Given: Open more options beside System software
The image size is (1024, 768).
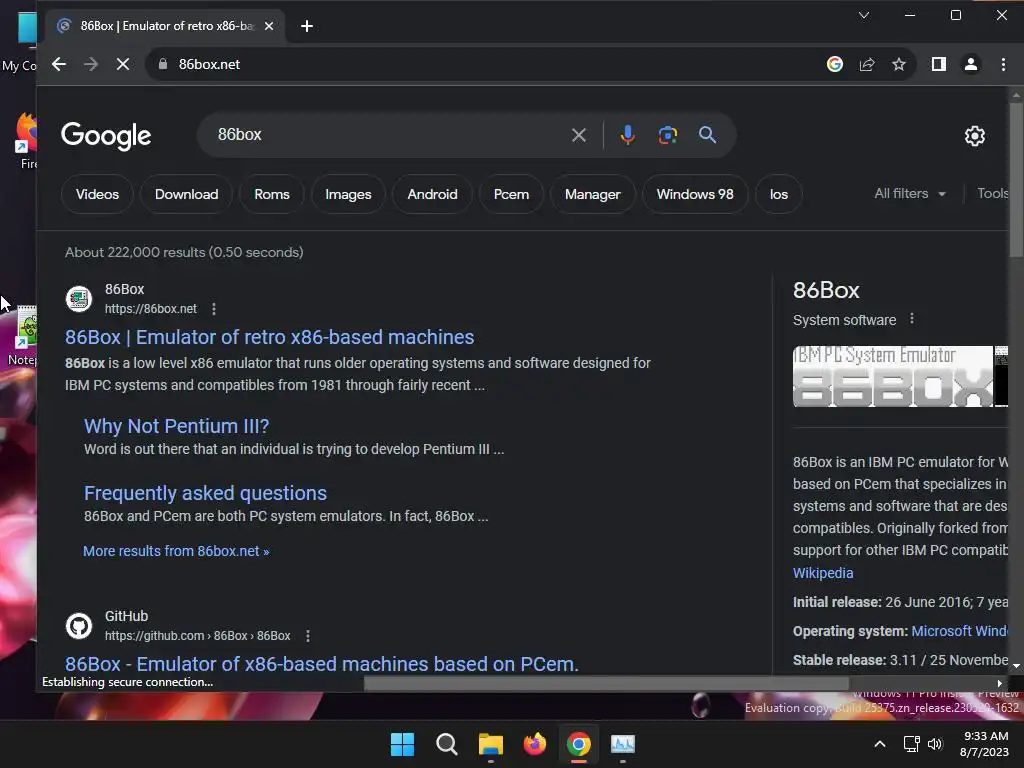Looking at the screenshot, I should 912,319.
